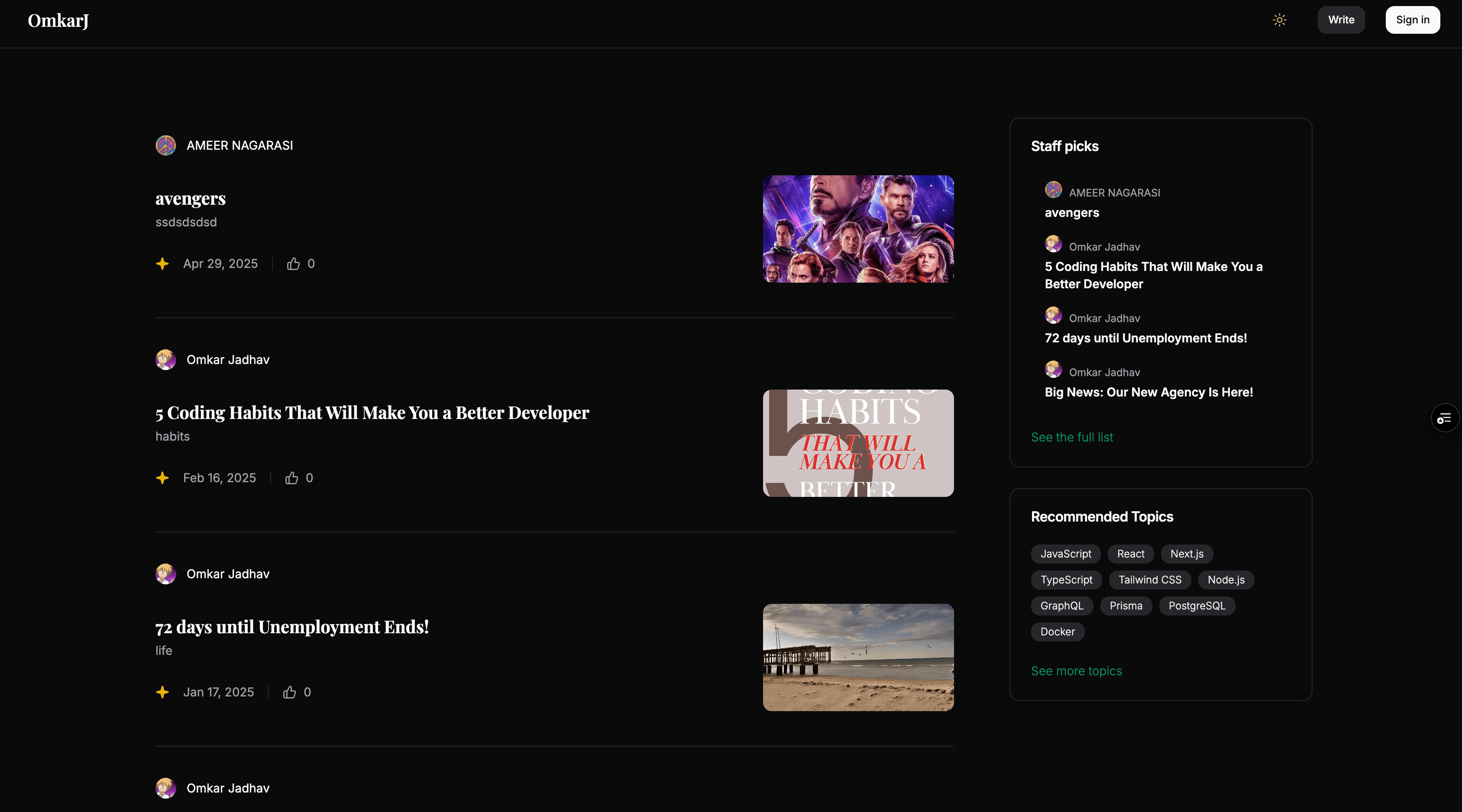
Task: Click AMEER NAGARASI avatar in the avengers post
Action: pos(166,145)
